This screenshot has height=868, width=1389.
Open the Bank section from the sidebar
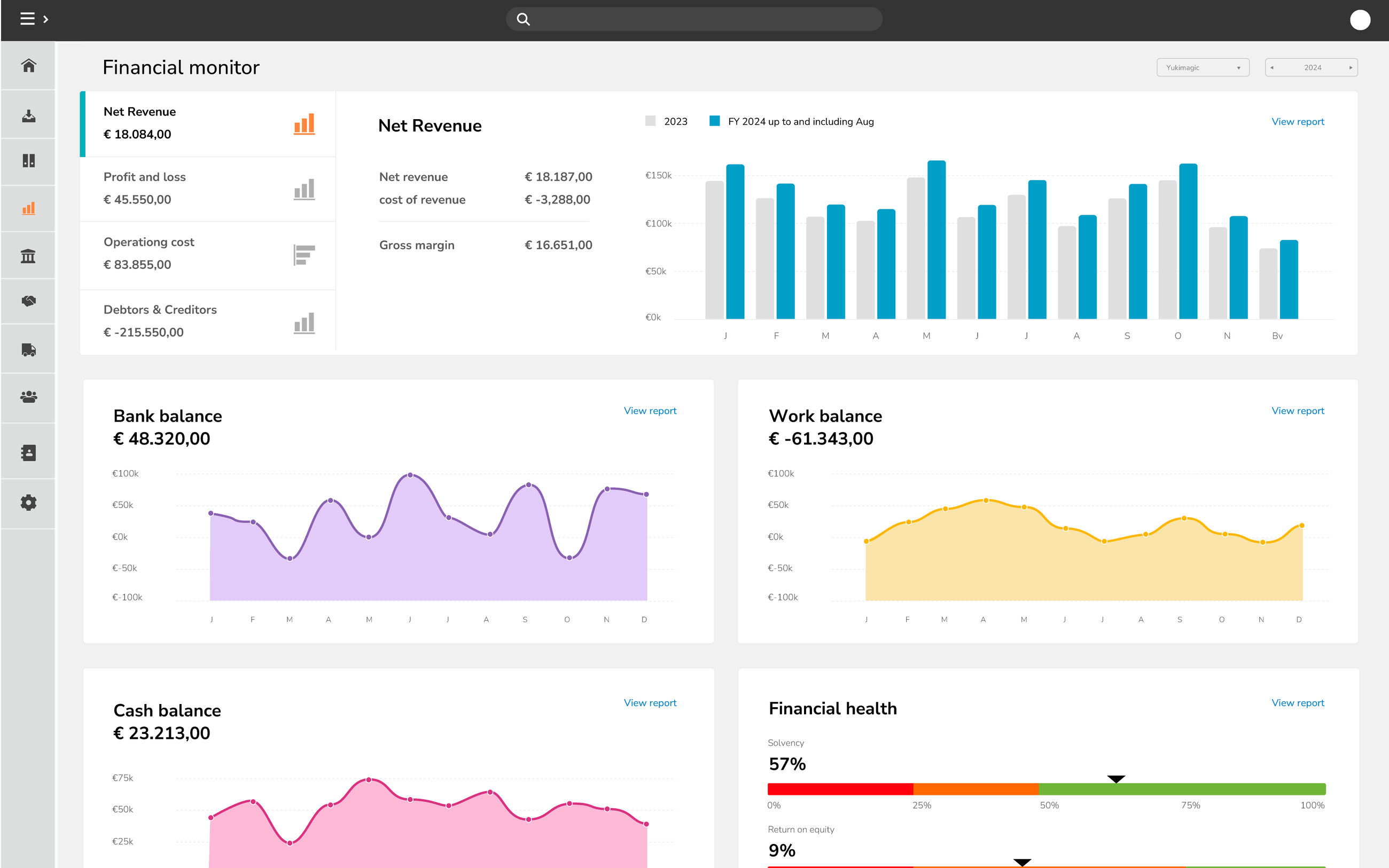pos(28,255)
